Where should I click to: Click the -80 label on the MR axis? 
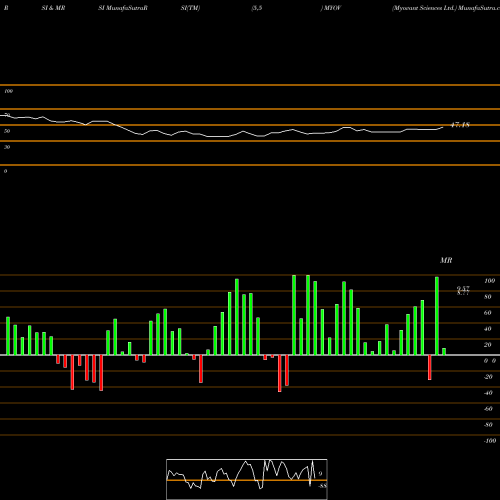[x=488, y=425]
